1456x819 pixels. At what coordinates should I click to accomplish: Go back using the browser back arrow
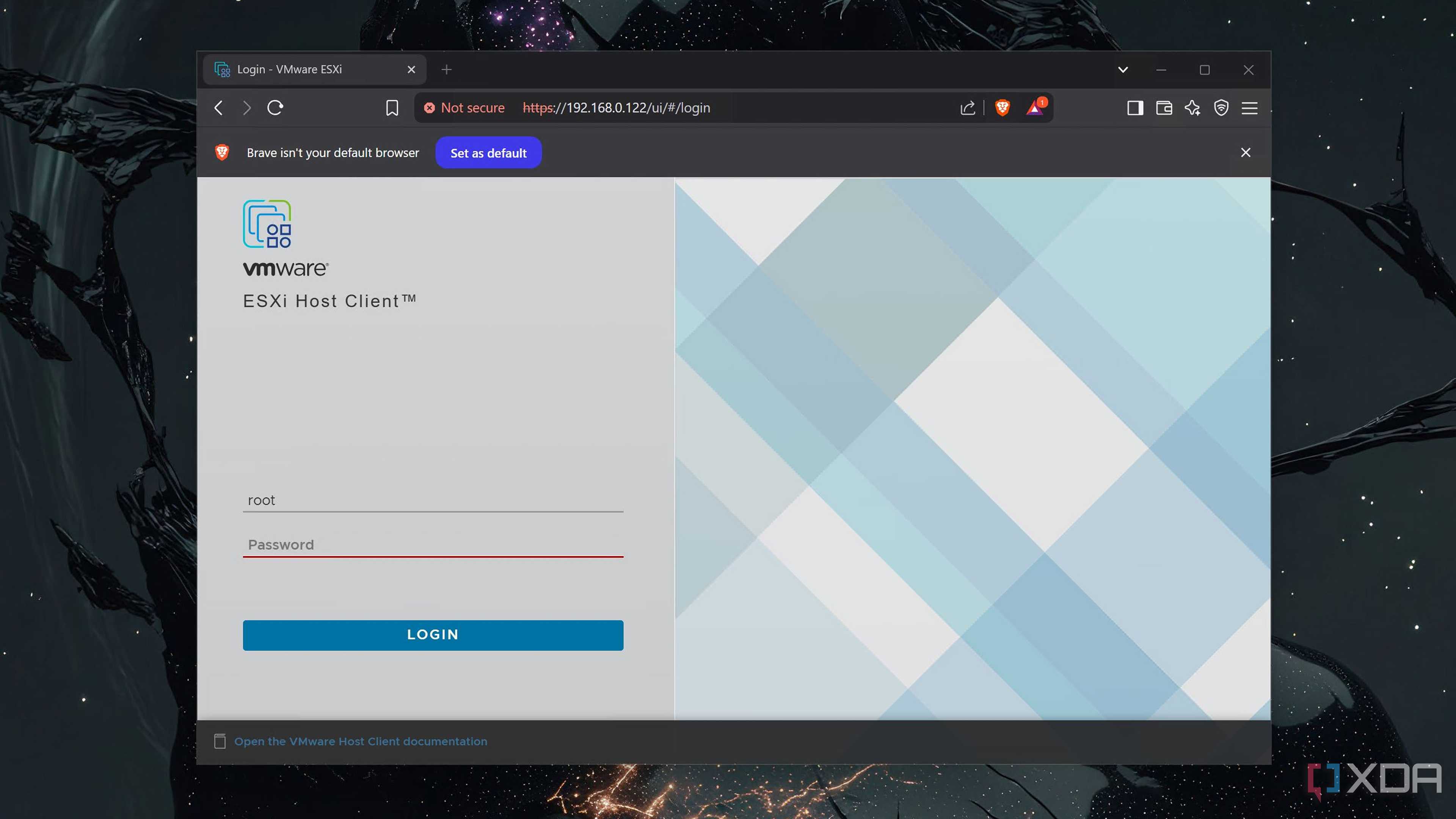point(219,107)
